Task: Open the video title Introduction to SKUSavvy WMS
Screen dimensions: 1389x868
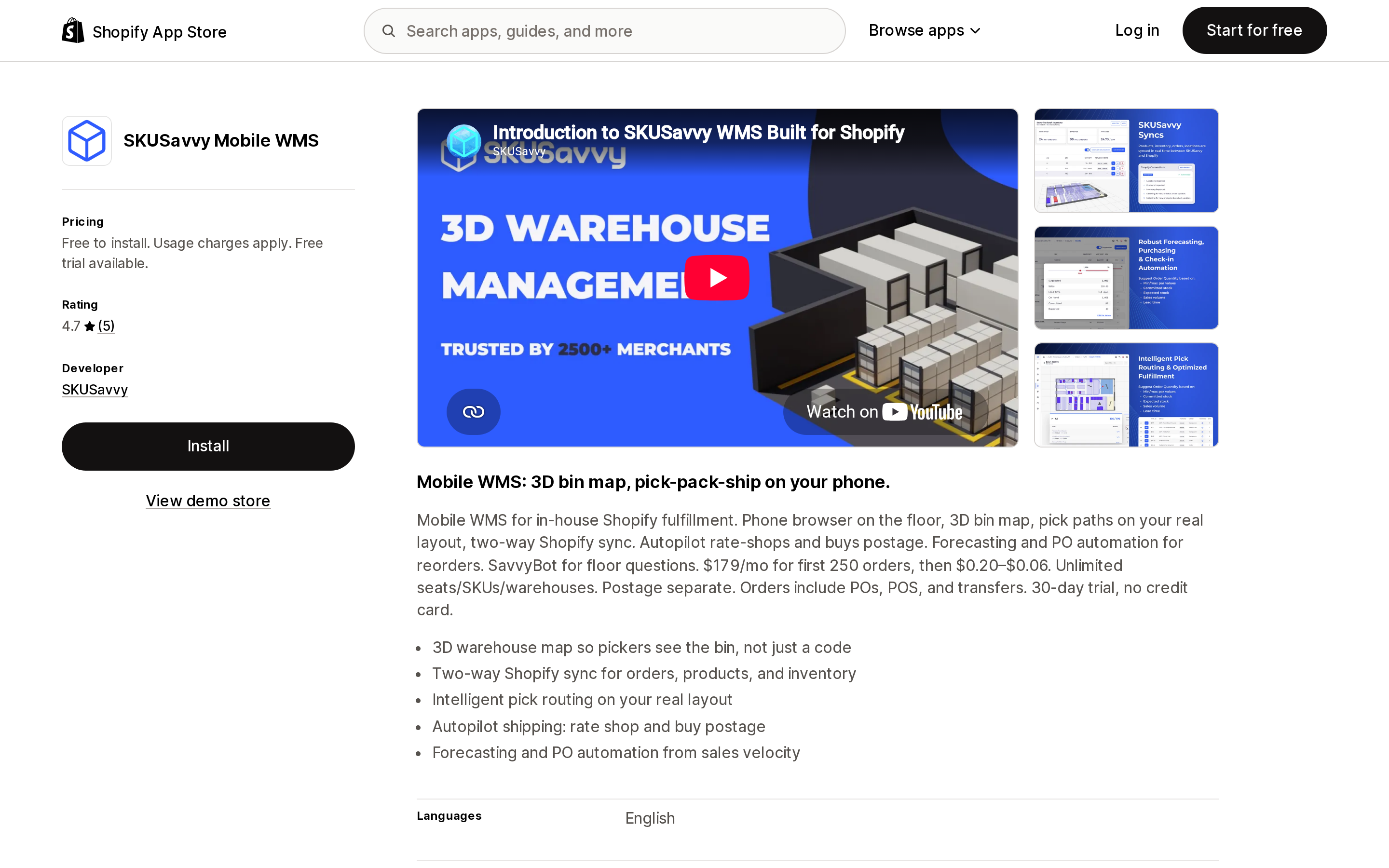Action: point(698,132)
